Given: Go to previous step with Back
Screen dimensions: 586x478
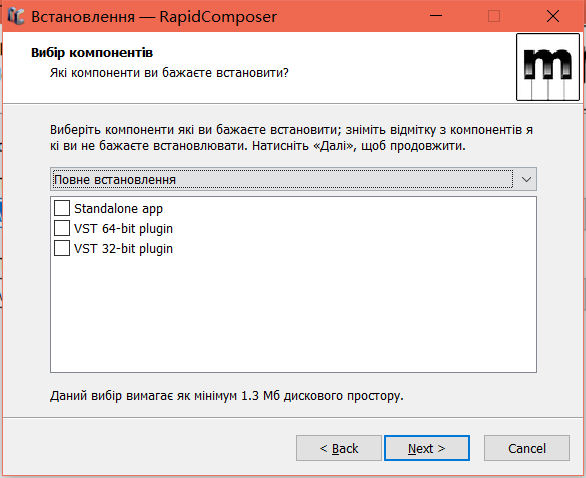Looking at the screenshot, I should pyautogui.click(x=339, y=448).
